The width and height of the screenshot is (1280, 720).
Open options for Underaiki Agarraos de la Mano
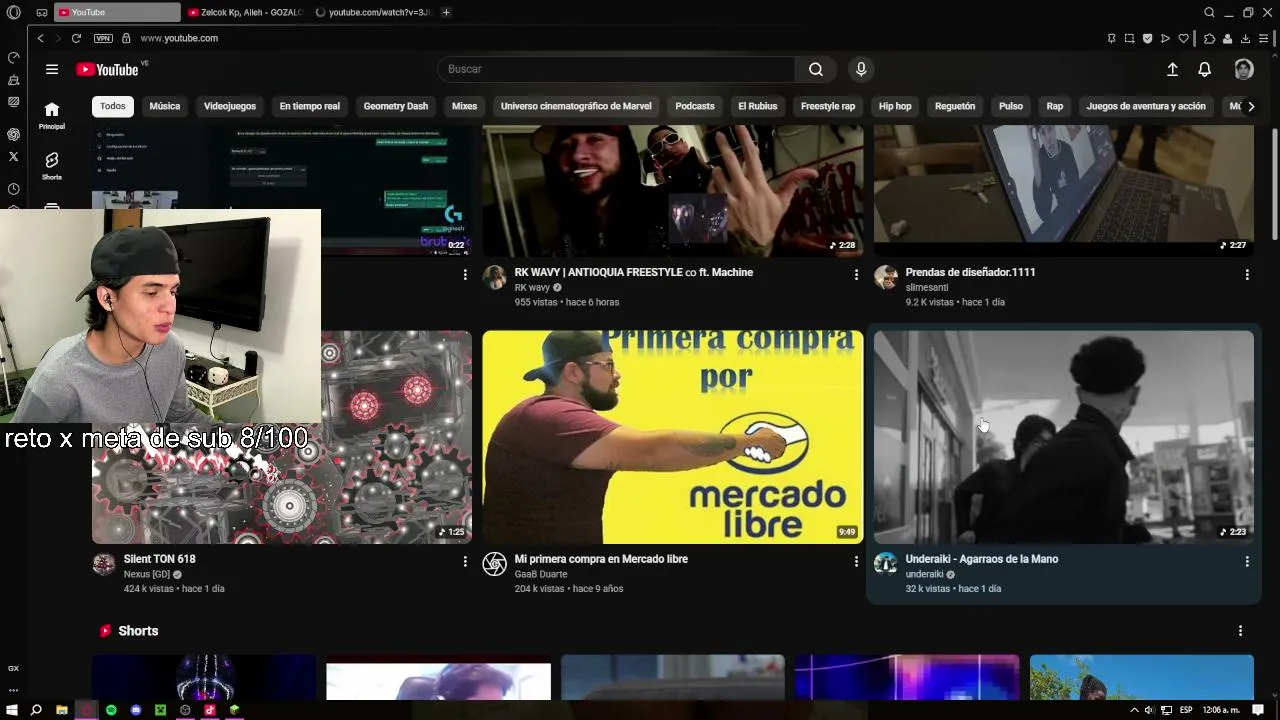(x=1247, y=561)
